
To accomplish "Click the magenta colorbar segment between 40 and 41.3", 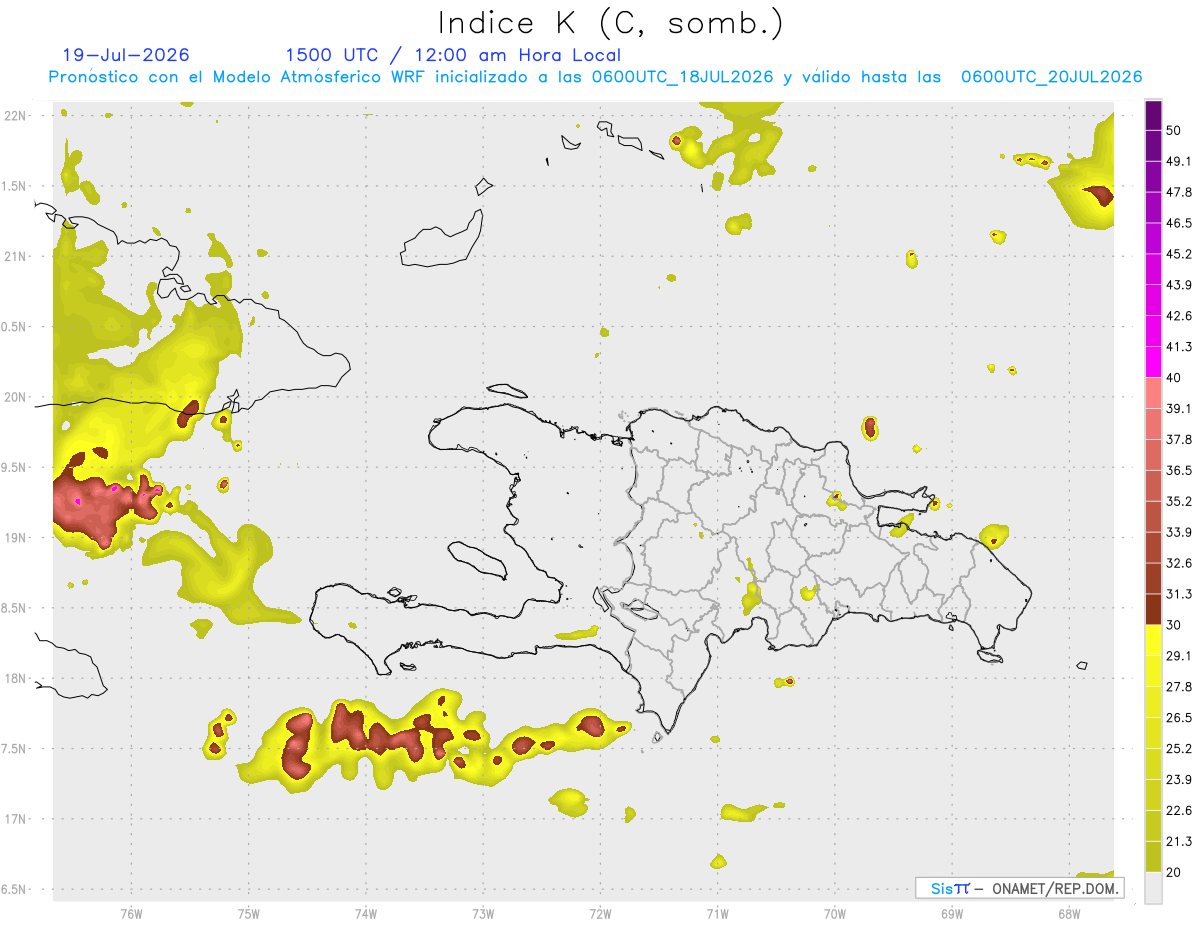I will pyautogui.click(x=1153, y=362).
